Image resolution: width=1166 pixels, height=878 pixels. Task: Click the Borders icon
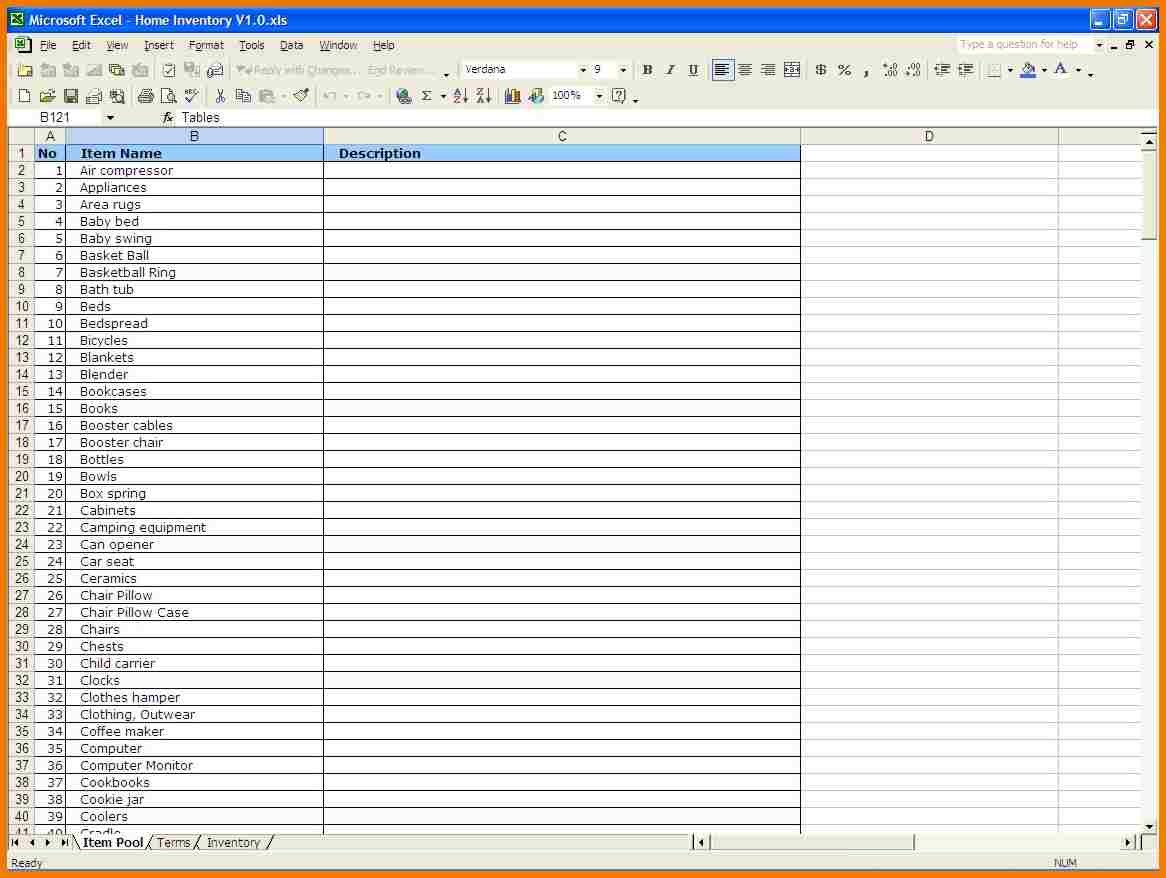pos(993,70)
